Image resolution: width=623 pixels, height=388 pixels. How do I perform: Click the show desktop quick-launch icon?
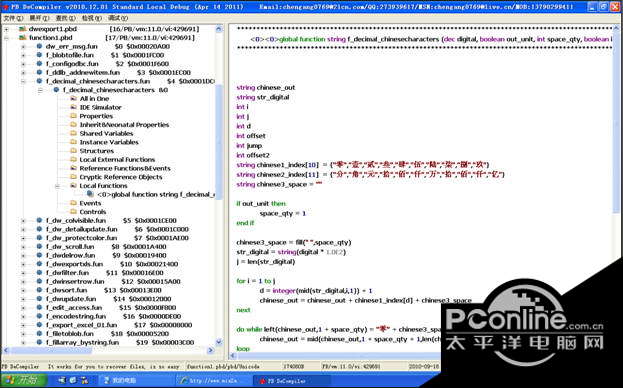[x=62, y=380]
